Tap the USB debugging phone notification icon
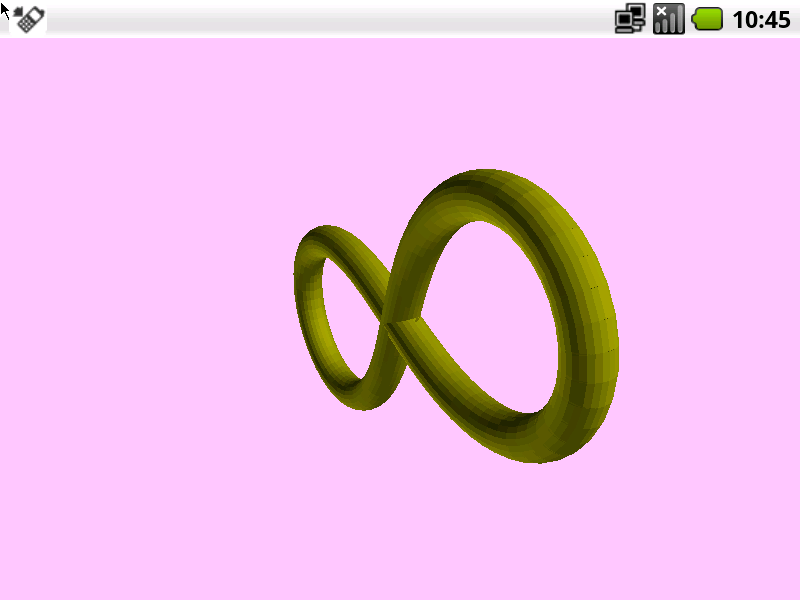 [x=29, y=19]
